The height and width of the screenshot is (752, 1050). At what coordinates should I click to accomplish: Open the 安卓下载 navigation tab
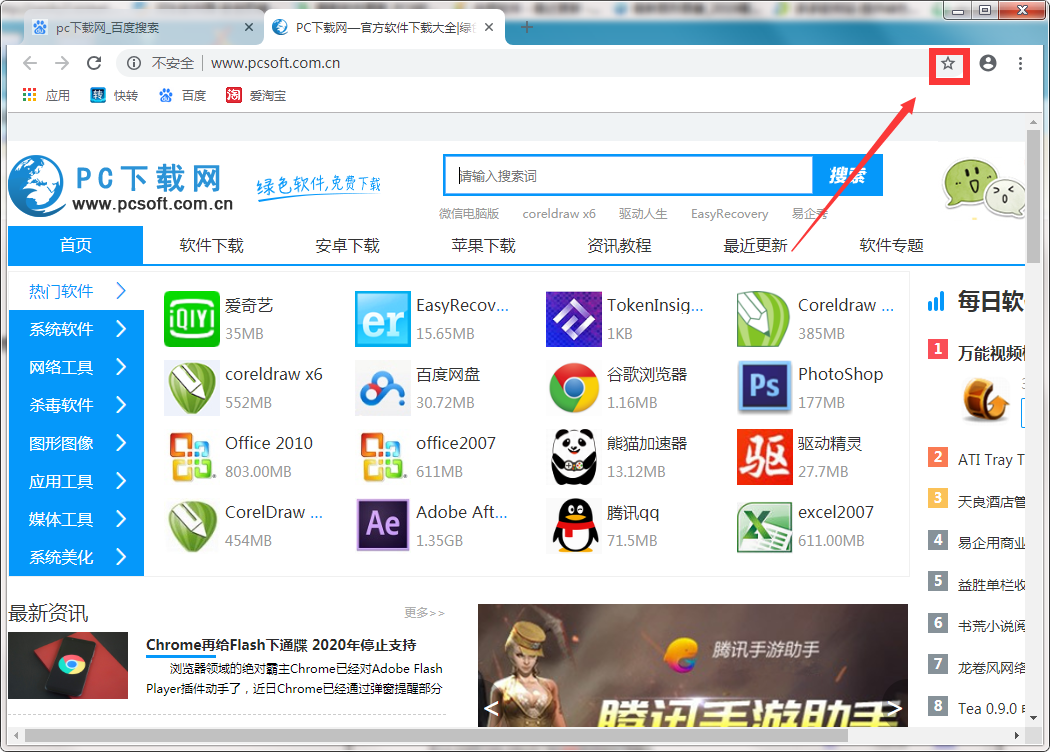(348, 246)
